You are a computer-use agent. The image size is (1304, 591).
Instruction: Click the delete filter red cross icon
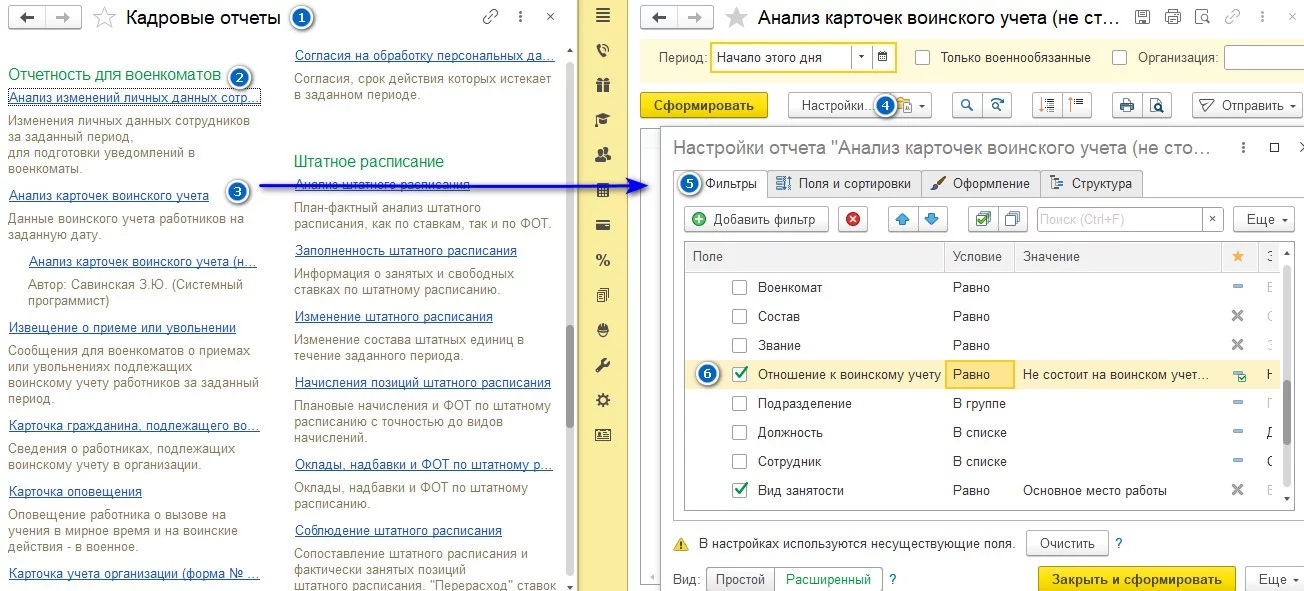pyautogui.click(x=853, y=218)
